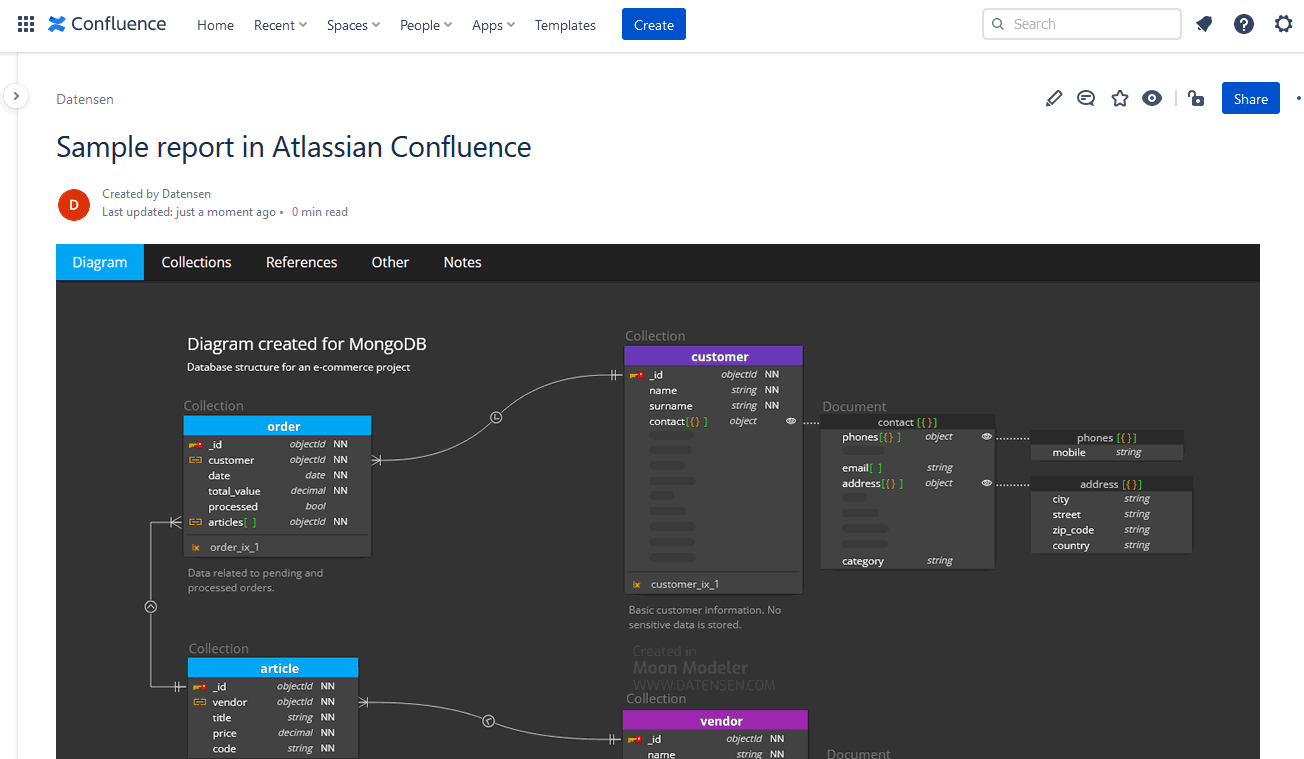Select the customer collection header
This screenshot has height=759, width=1304.
point(713,356)
